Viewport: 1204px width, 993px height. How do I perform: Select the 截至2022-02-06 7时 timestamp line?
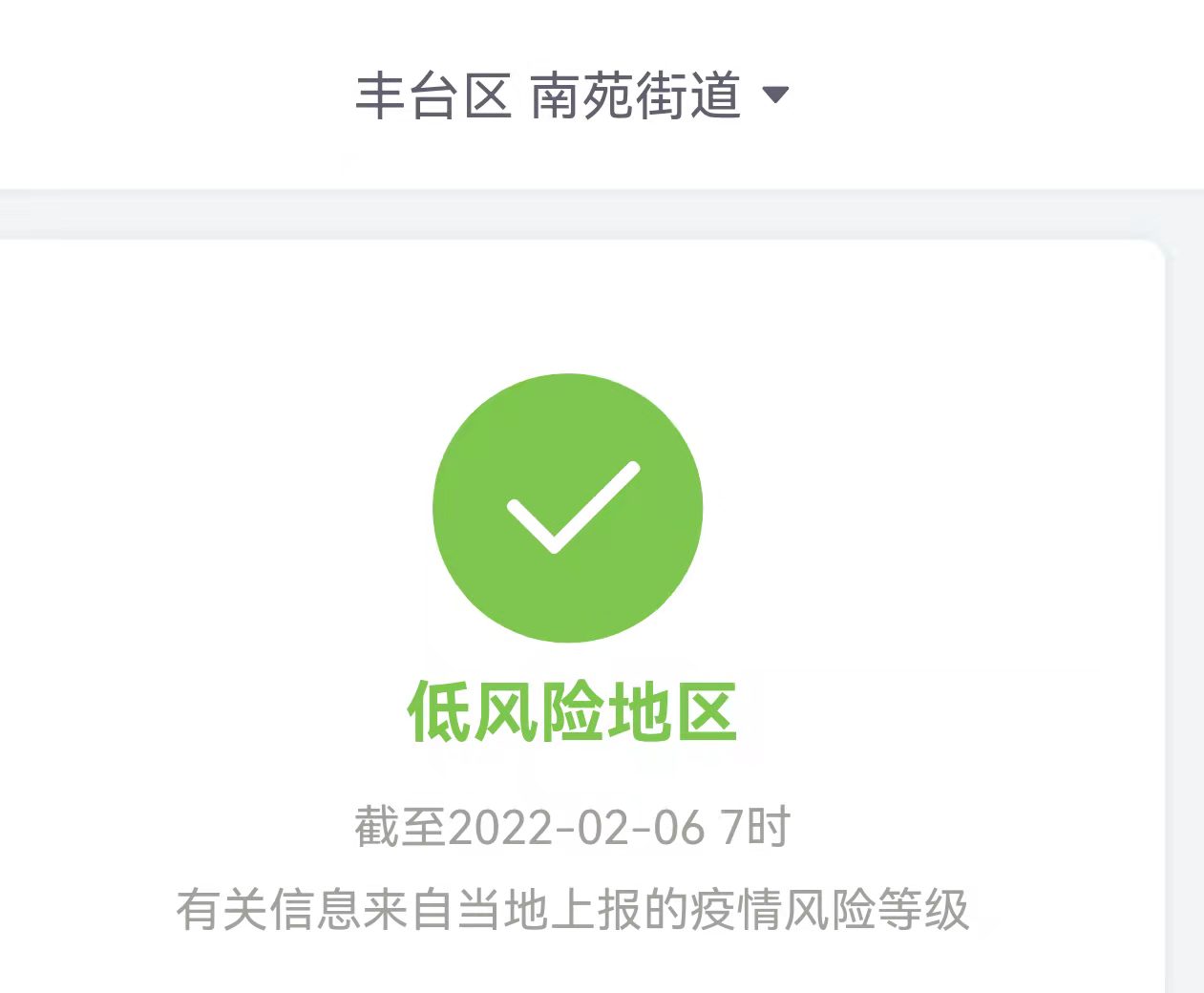point(572,827)
